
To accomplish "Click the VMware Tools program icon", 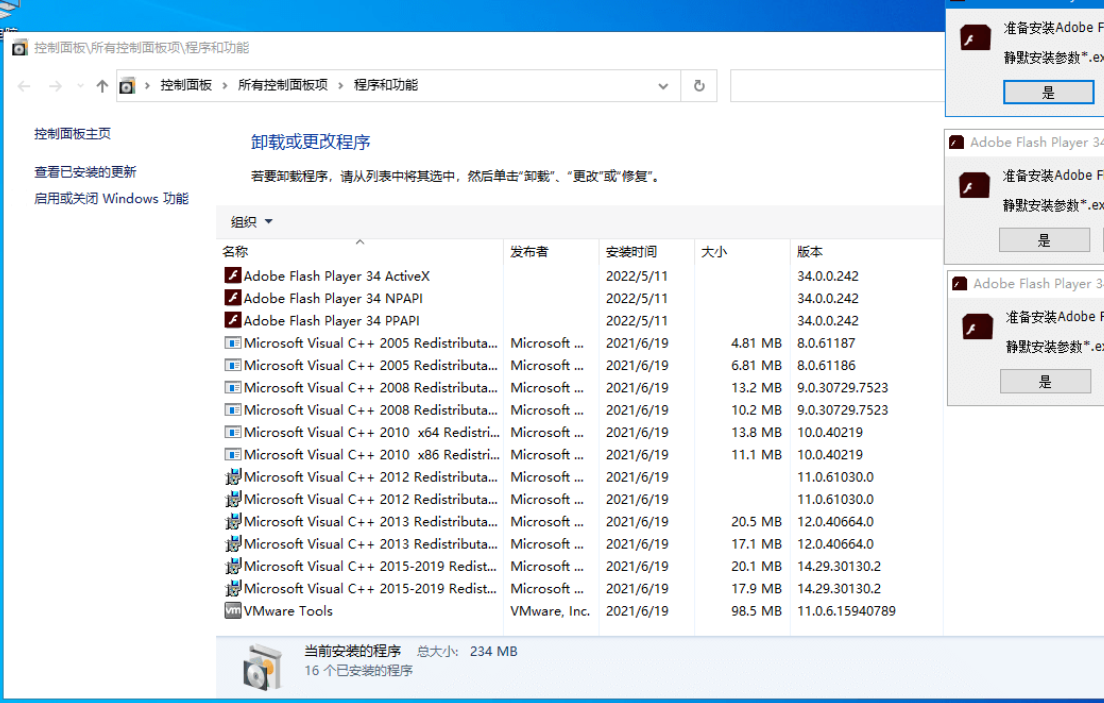I will [232, 611].
